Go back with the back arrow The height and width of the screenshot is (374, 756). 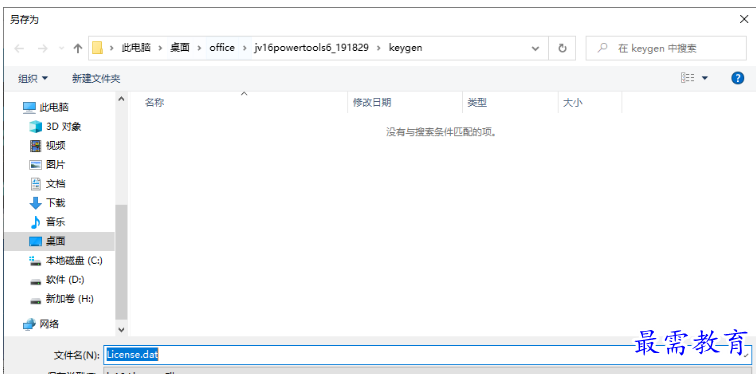pyautogui.click(x=19, y=48)
